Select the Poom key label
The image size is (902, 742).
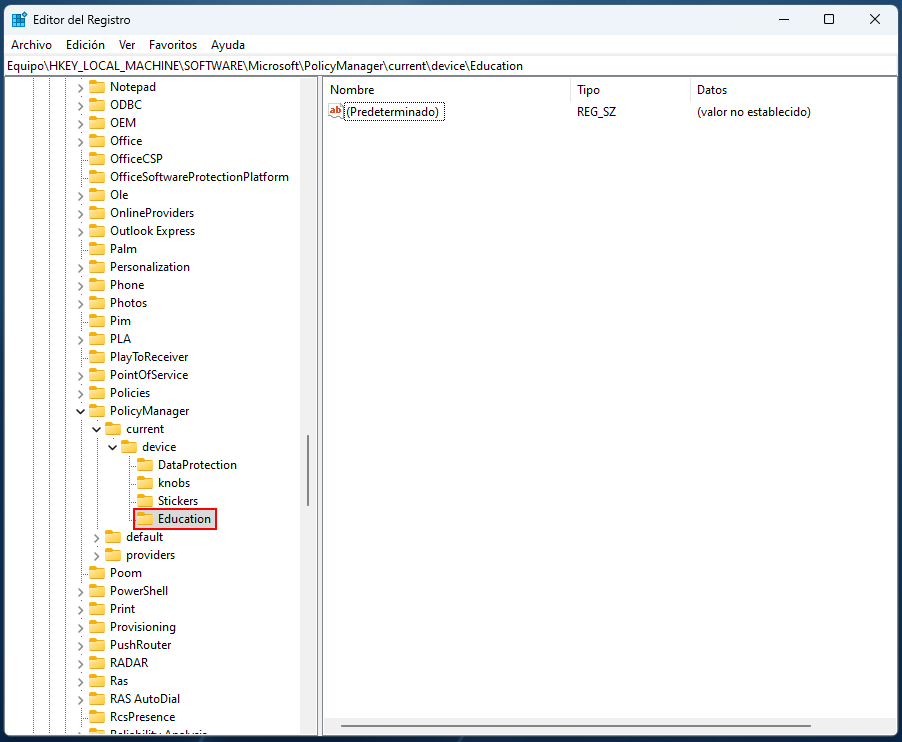tap(126, 573)
